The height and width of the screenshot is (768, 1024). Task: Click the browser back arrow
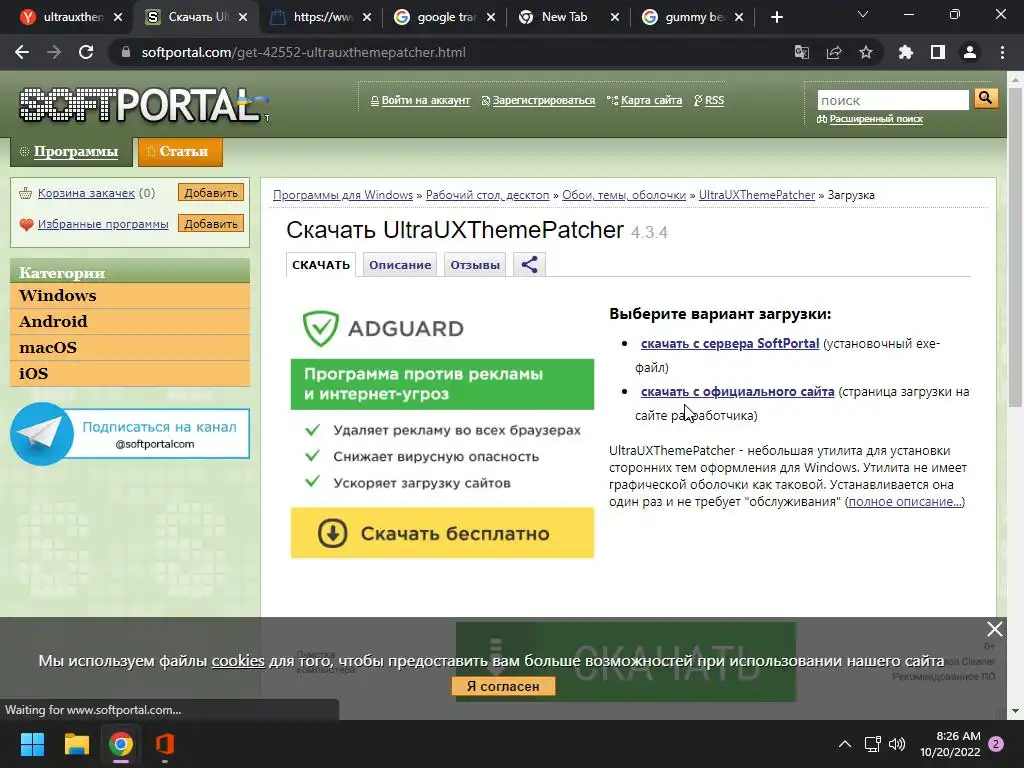[22, 52]
